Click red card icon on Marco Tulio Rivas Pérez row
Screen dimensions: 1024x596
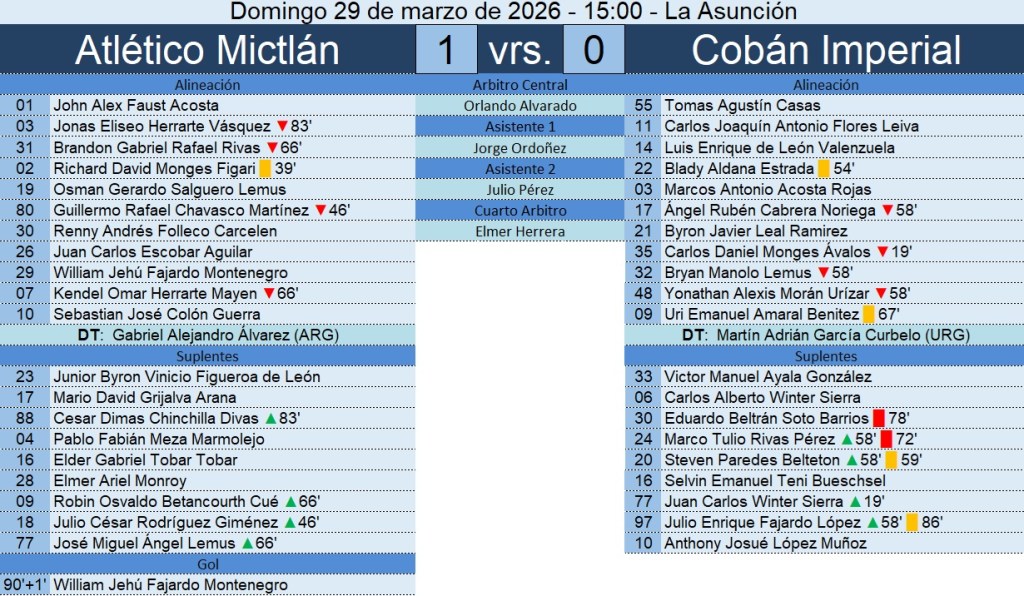tap(886, 439)
